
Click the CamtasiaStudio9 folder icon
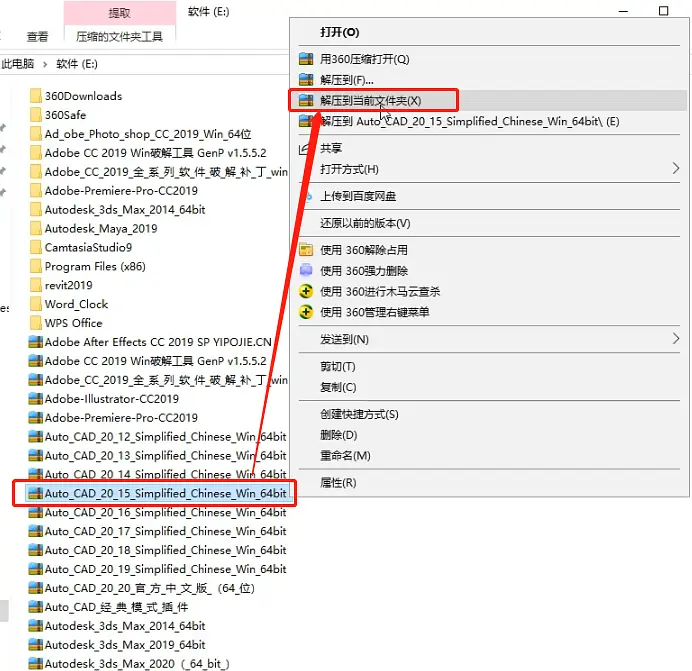point(36,247)
